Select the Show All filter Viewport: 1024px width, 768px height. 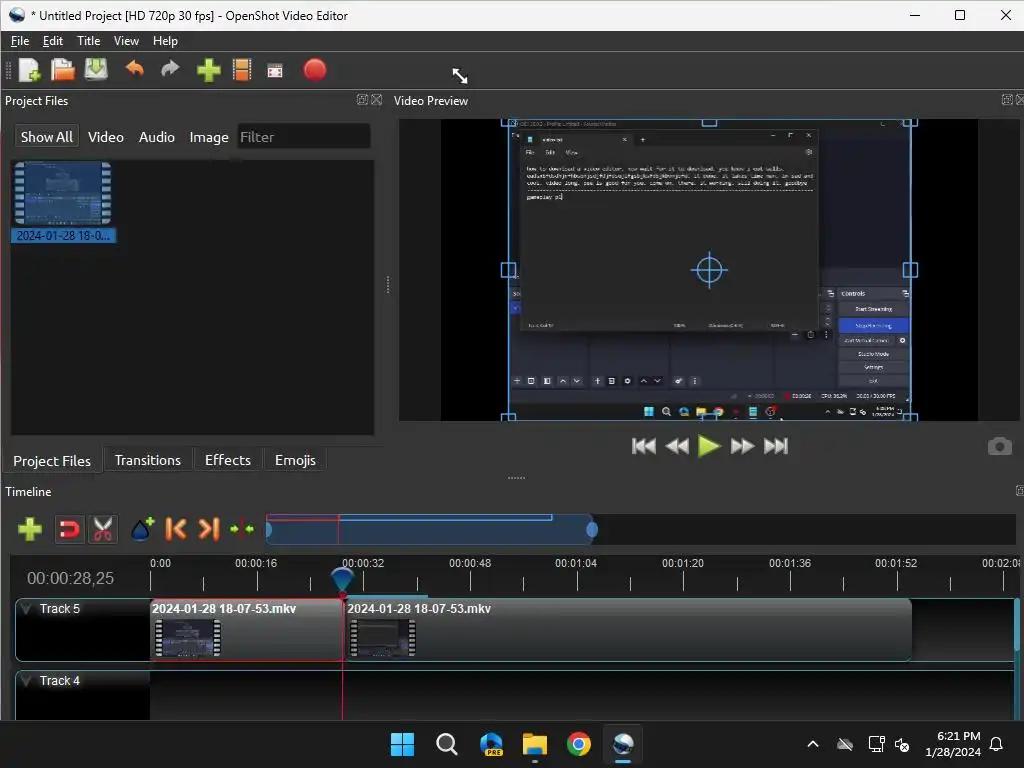pyautogui.click(x=46, y=137)
